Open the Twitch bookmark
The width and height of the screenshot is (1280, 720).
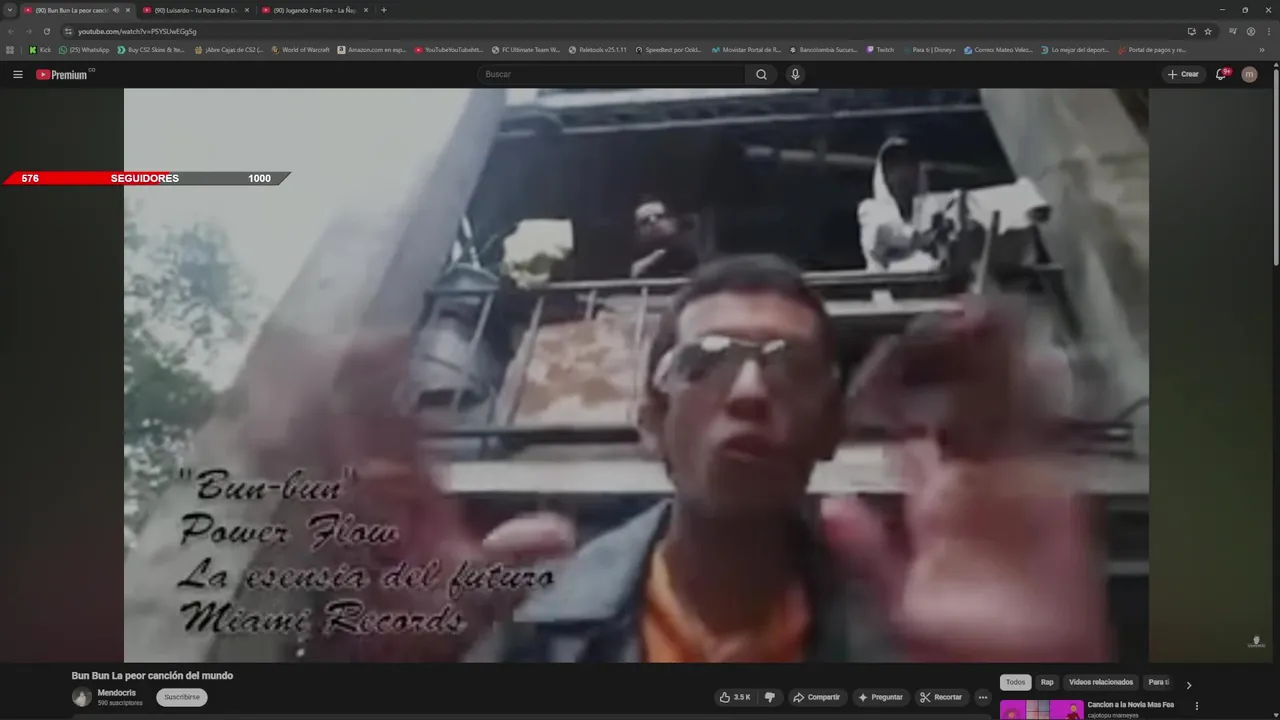[881, 49]
